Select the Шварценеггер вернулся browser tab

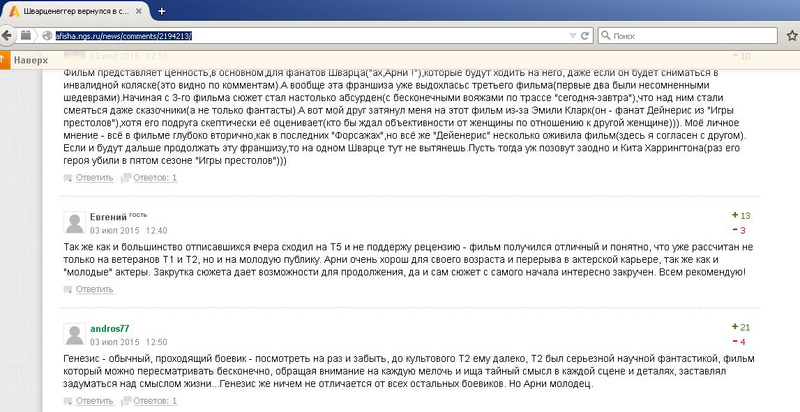[x=75, y=11]
